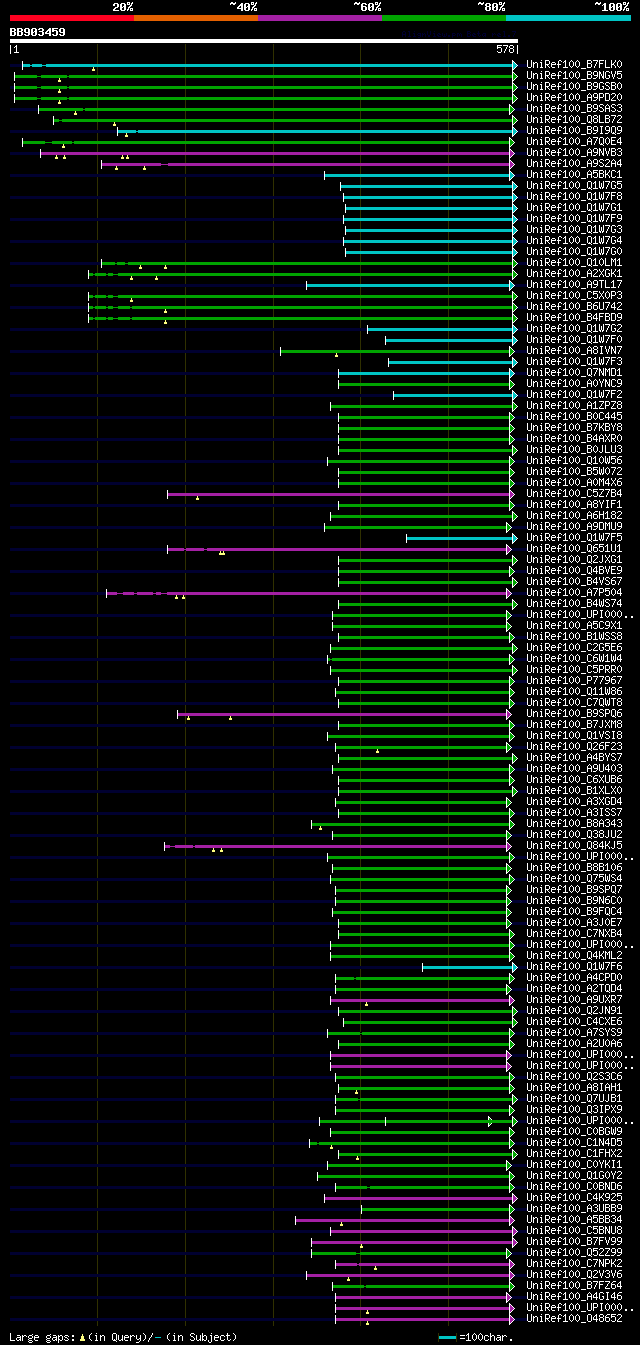The height and width of the screenshot is (1345, 640).
Task: Select the UniRef100_A7P504 label
Action: pos(574,593)
